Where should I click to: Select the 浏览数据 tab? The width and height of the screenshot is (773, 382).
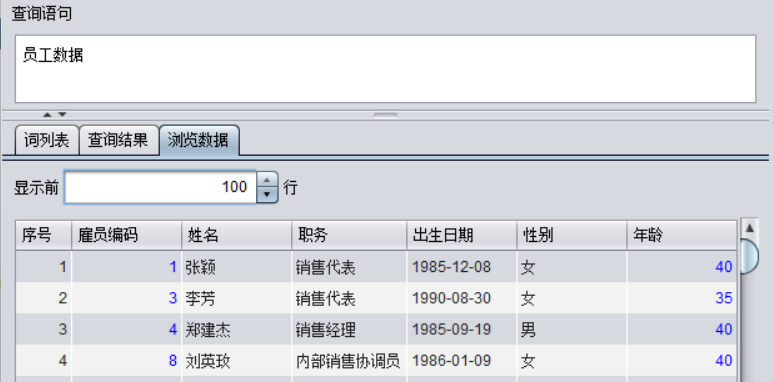[199, 140]
